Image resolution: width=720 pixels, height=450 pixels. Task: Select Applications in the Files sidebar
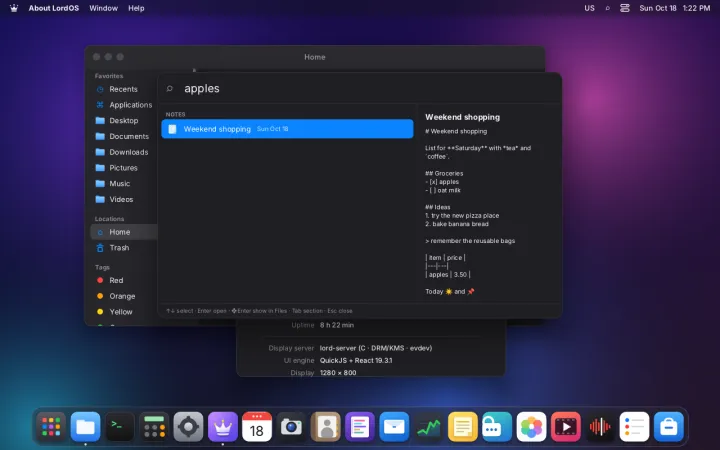[123, 105]
